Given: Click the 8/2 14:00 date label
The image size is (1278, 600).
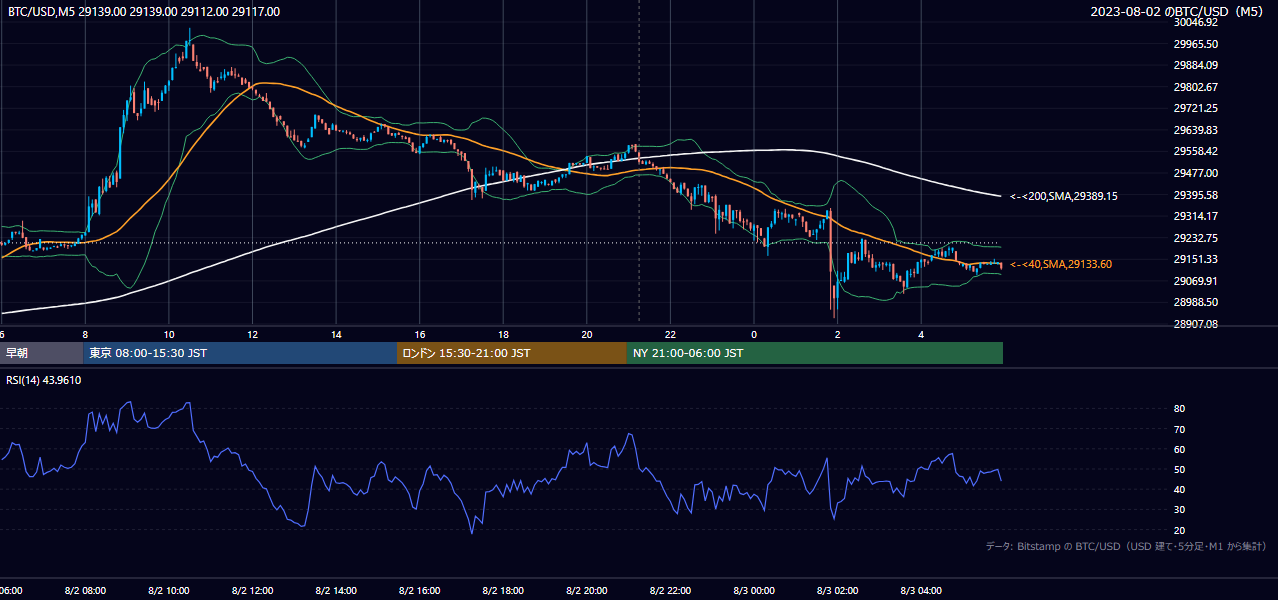Looking at the screenshot, I should [336, 591].
